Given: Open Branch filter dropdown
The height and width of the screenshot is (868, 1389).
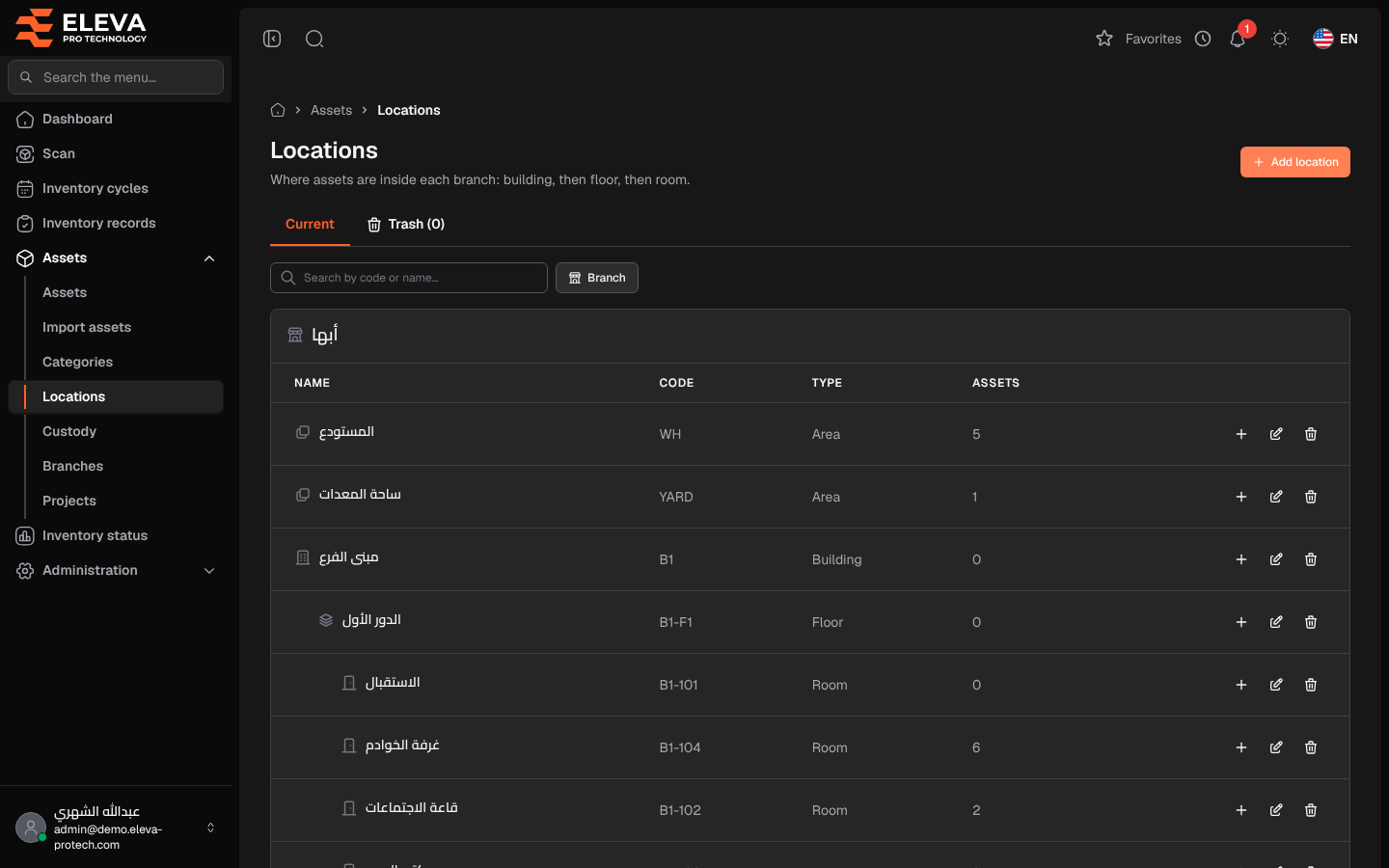Looking at the screenshot, I should click(597, 278).
